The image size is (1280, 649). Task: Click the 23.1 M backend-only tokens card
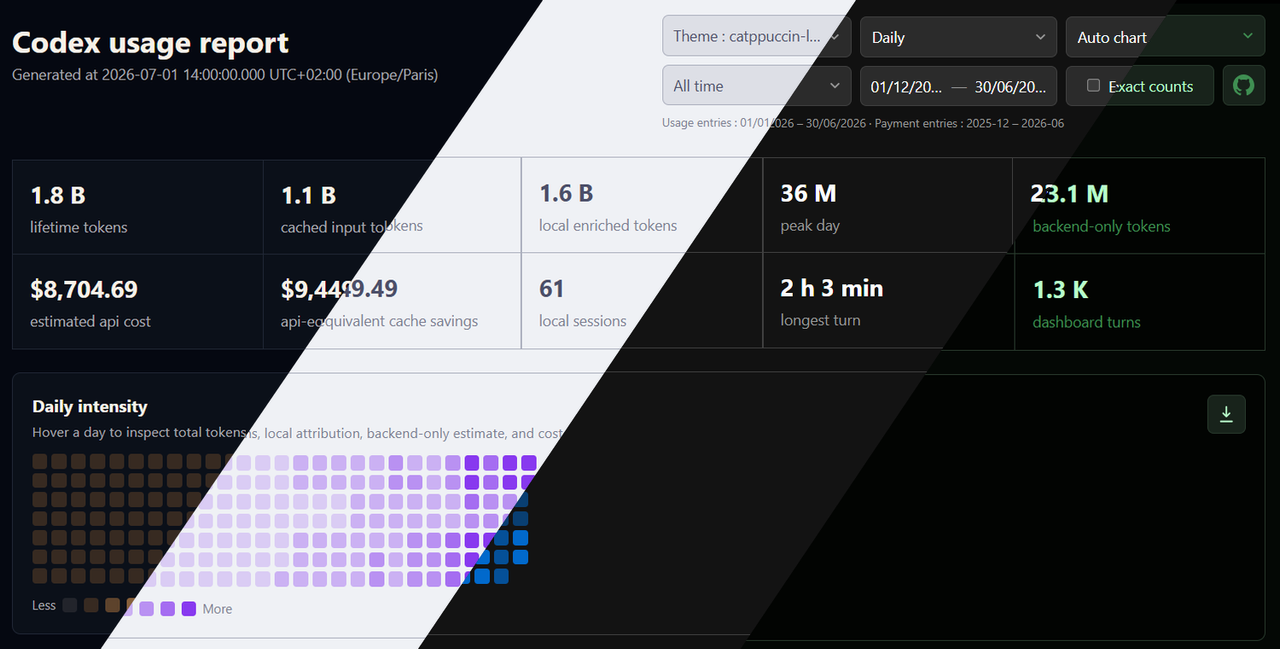1139,206
